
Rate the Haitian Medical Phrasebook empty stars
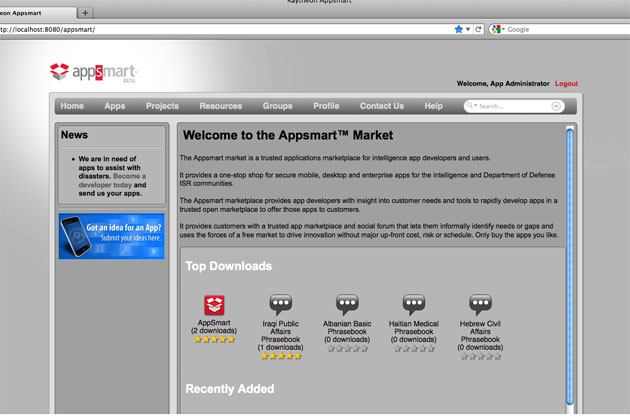414,349
